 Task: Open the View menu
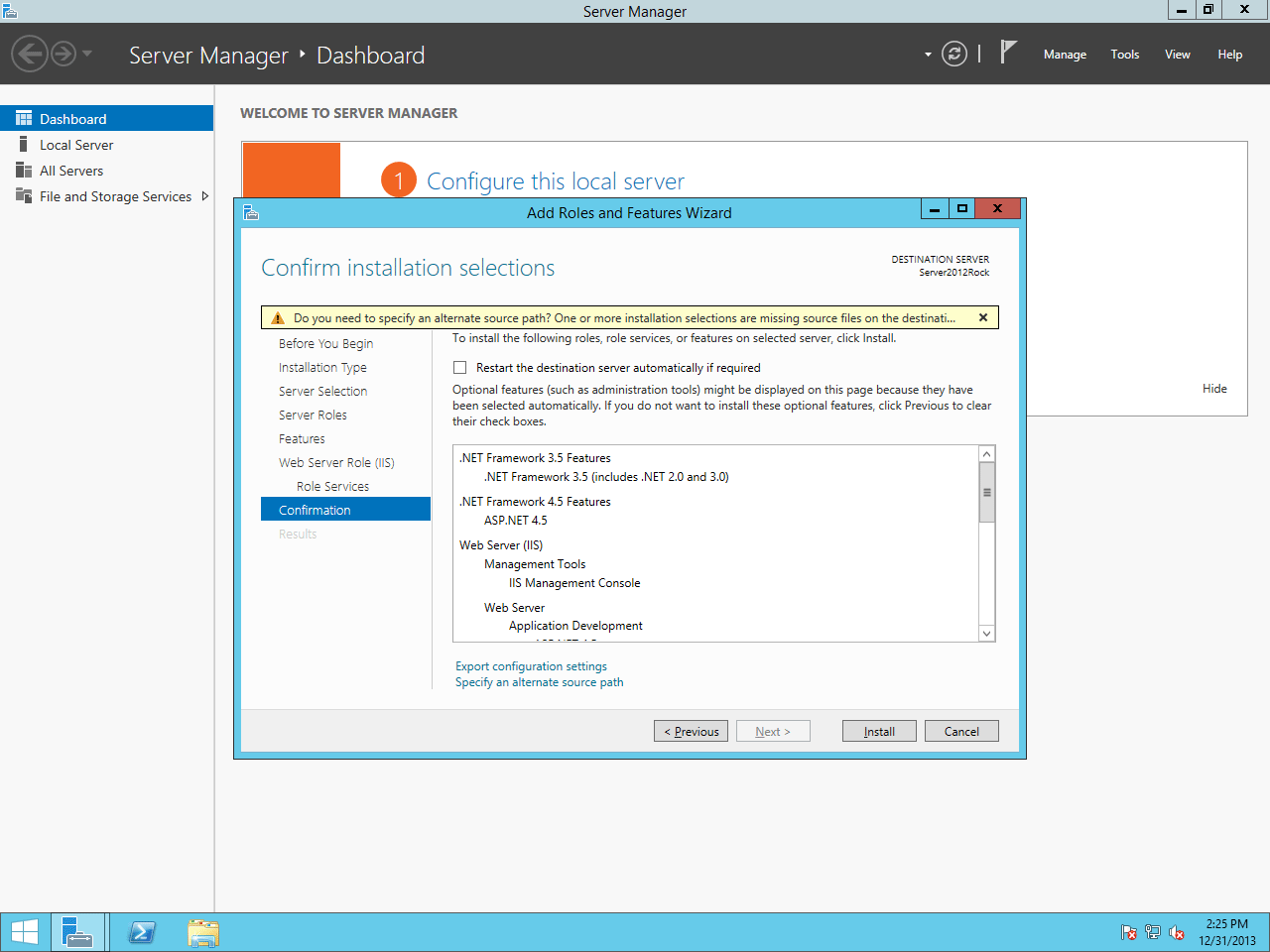coord(1178,55)
